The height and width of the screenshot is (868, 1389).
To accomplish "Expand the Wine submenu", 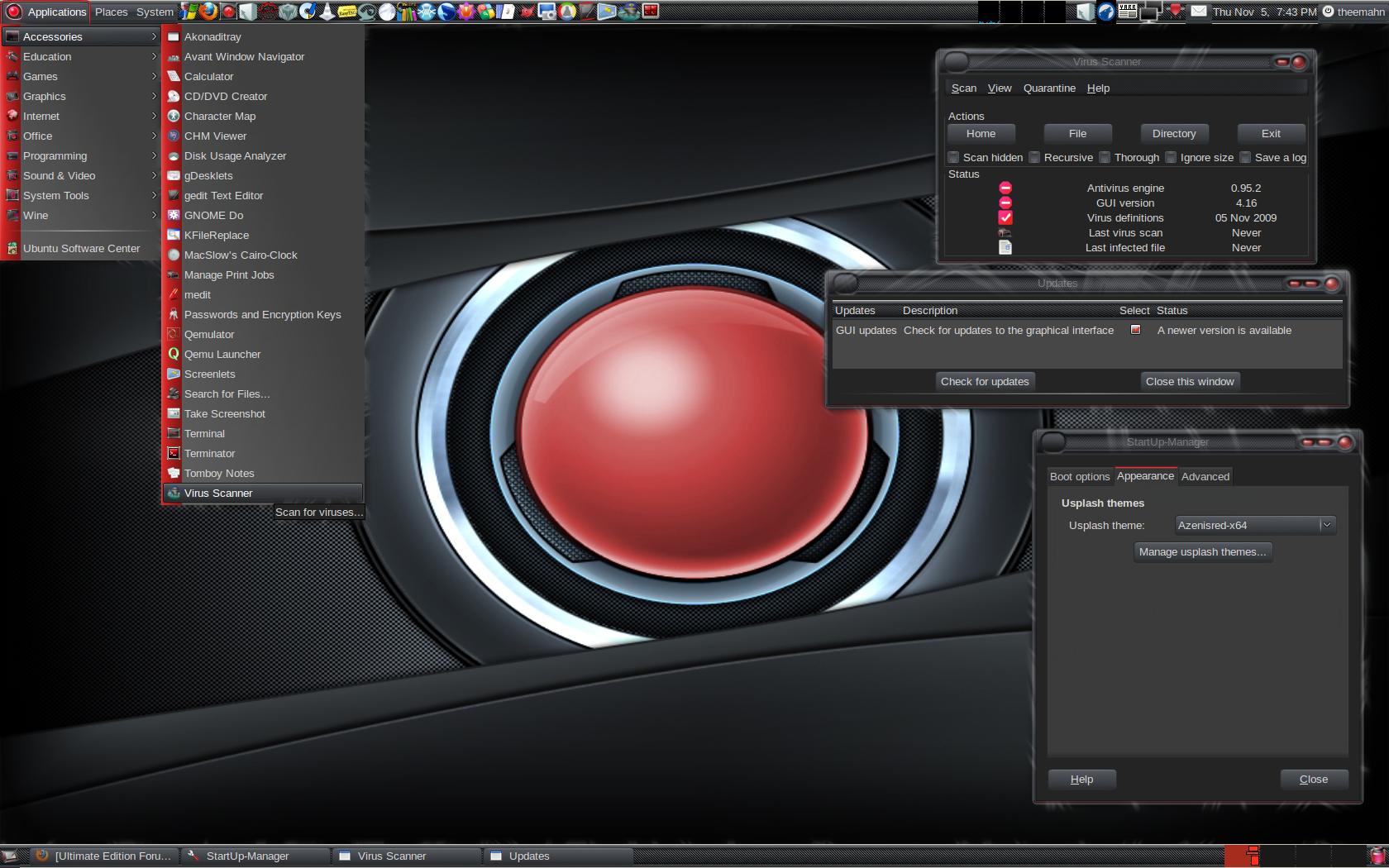I will click(x=81, y=215).
